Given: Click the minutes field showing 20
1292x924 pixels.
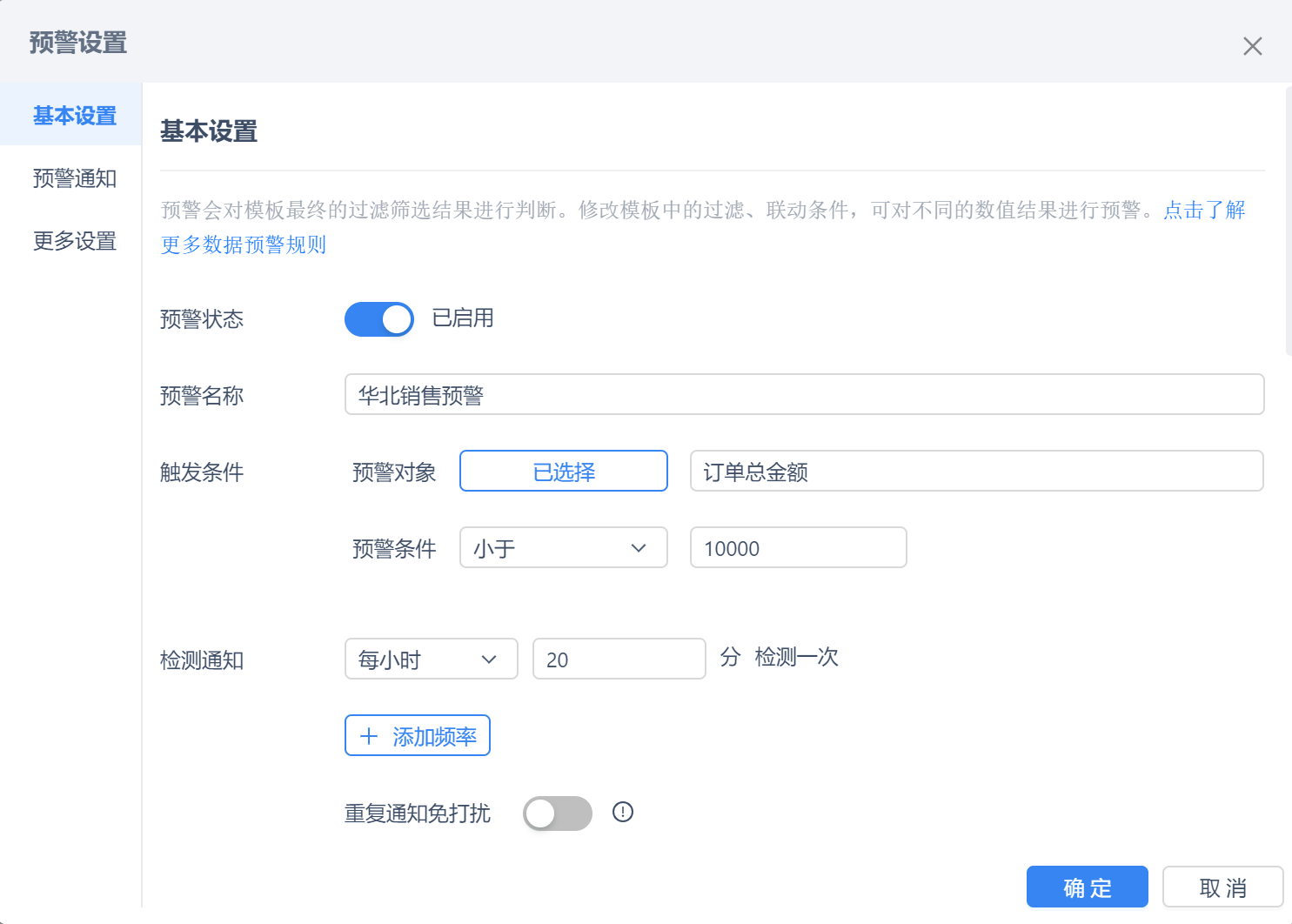Looking at the screenshot, I should (x=619, y=660).
